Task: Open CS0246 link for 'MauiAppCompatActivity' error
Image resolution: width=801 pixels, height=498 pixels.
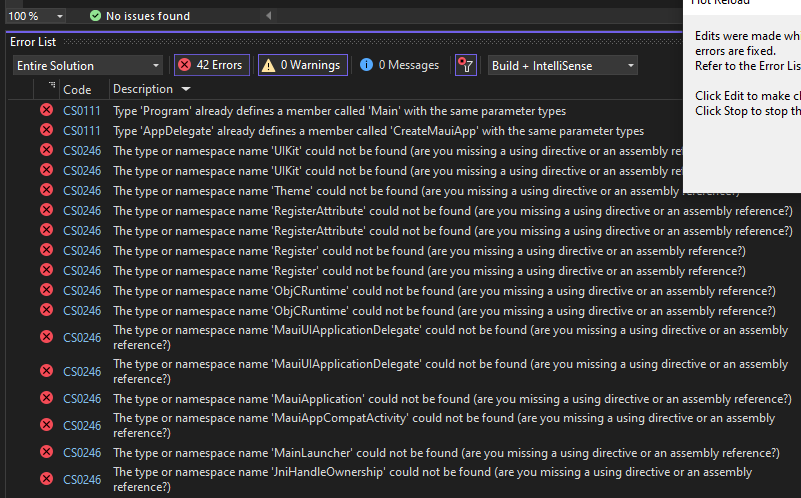Action: pos(82,425)
